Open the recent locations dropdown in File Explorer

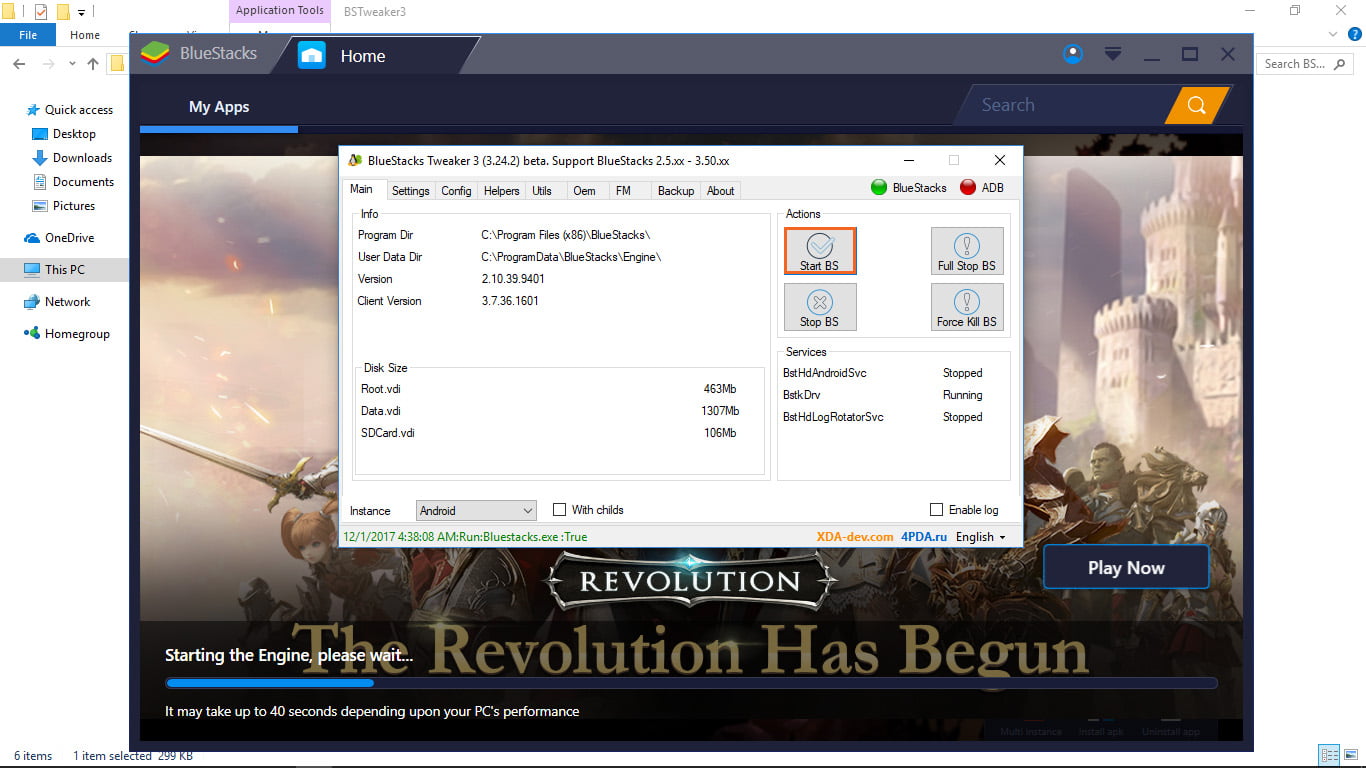[x=72, y=63]
